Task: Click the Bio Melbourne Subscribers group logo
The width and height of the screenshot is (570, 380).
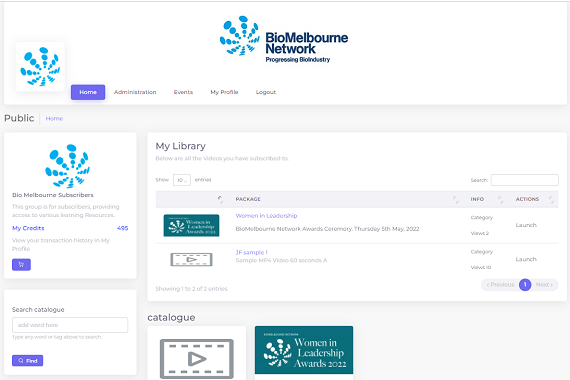Action: click(x=68, y=166)
